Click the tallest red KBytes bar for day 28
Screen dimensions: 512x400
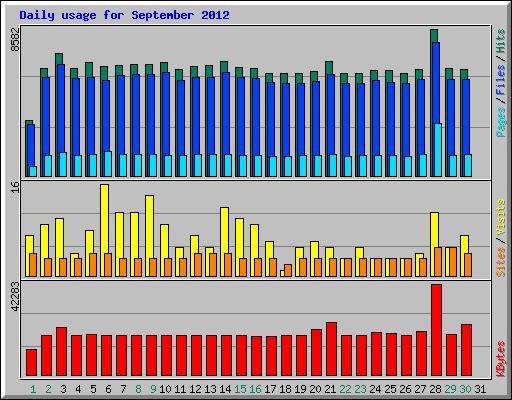(436, 330)
